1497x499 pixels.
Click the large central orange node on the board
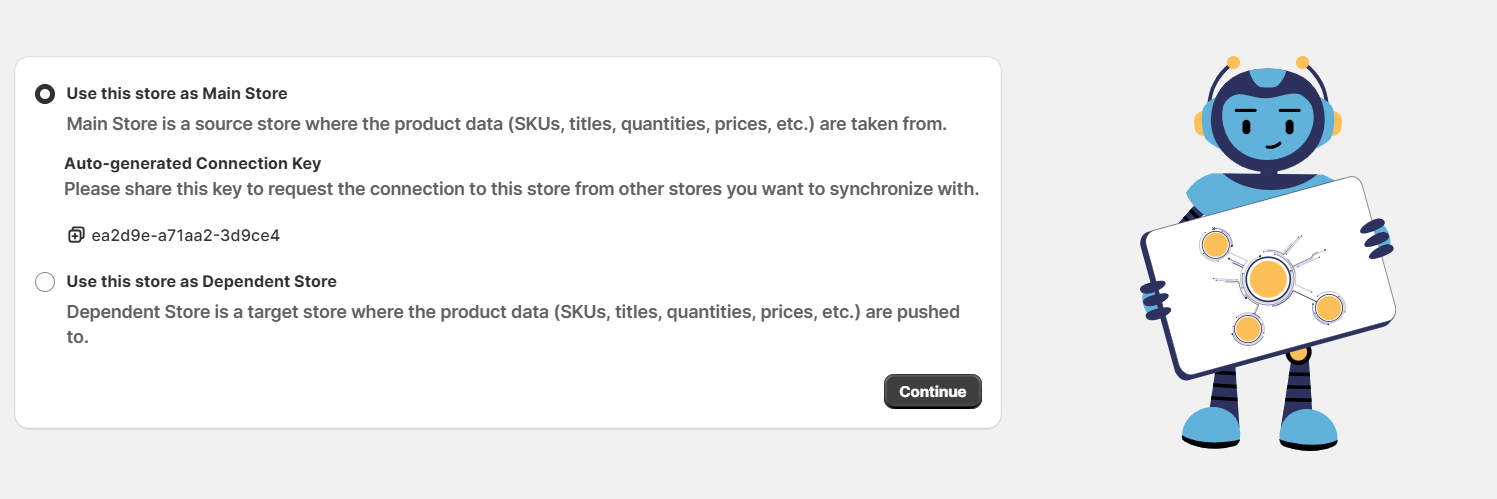point(1267,279)
